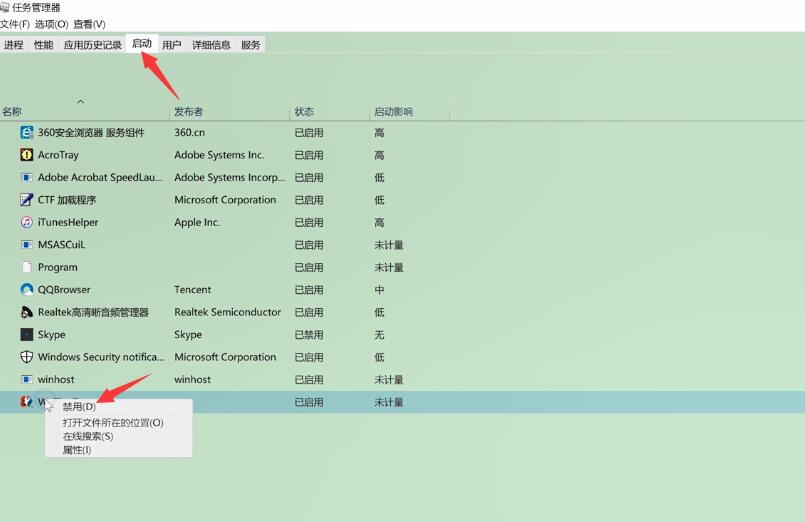
Task: Click the Adobe Acrobat SpeedLauncher icon
Action: click(x=27, y=177)
